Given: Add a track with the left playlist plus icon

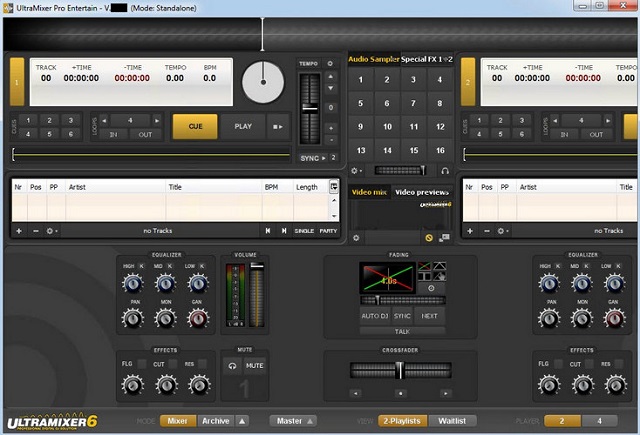Looking at the screenshot, I should (19, 231).
